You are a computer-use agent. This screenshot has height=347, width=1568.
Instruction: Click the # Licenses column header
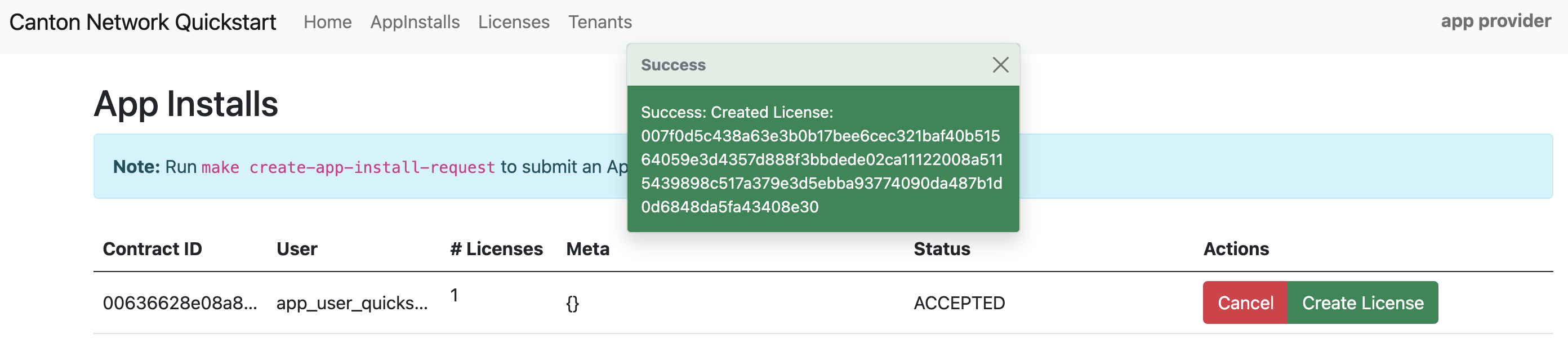coord(497,249)
